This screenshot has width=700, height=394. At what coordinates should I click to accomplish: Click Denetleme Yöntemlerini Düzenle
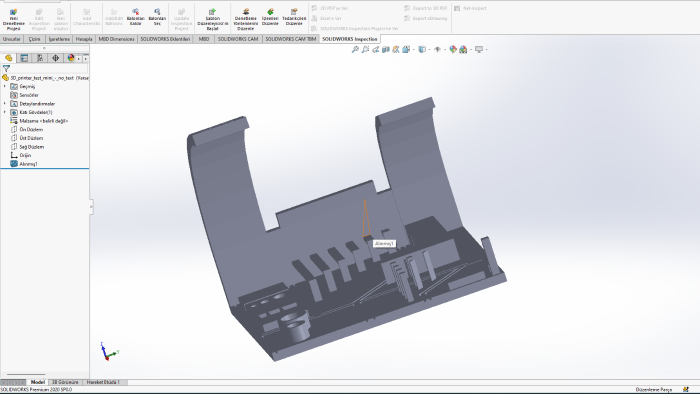pos(246,20)
